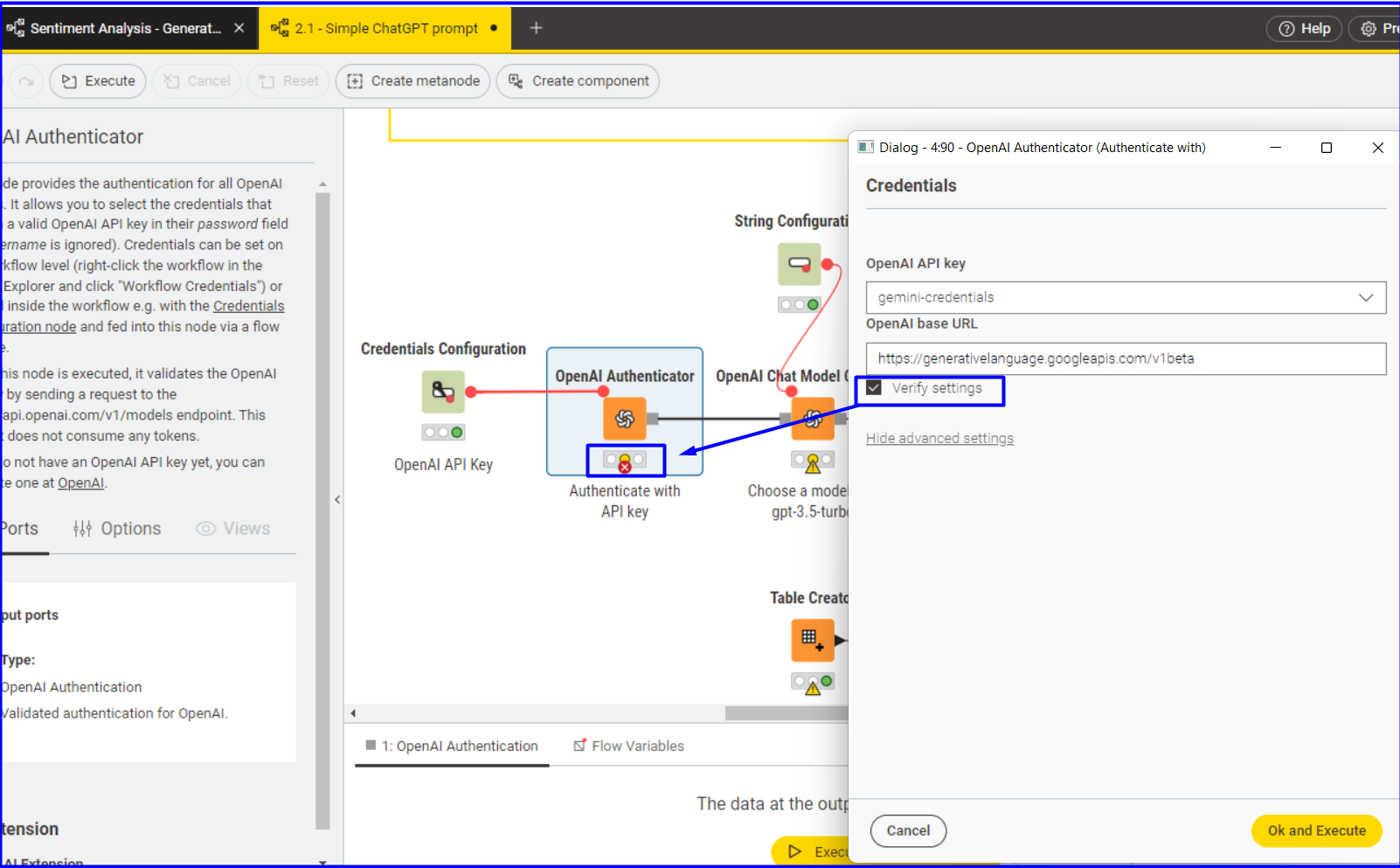This screenshot has height=868, width=1400.
Task: Click Create metanode button
Action: tap(412, 81)
